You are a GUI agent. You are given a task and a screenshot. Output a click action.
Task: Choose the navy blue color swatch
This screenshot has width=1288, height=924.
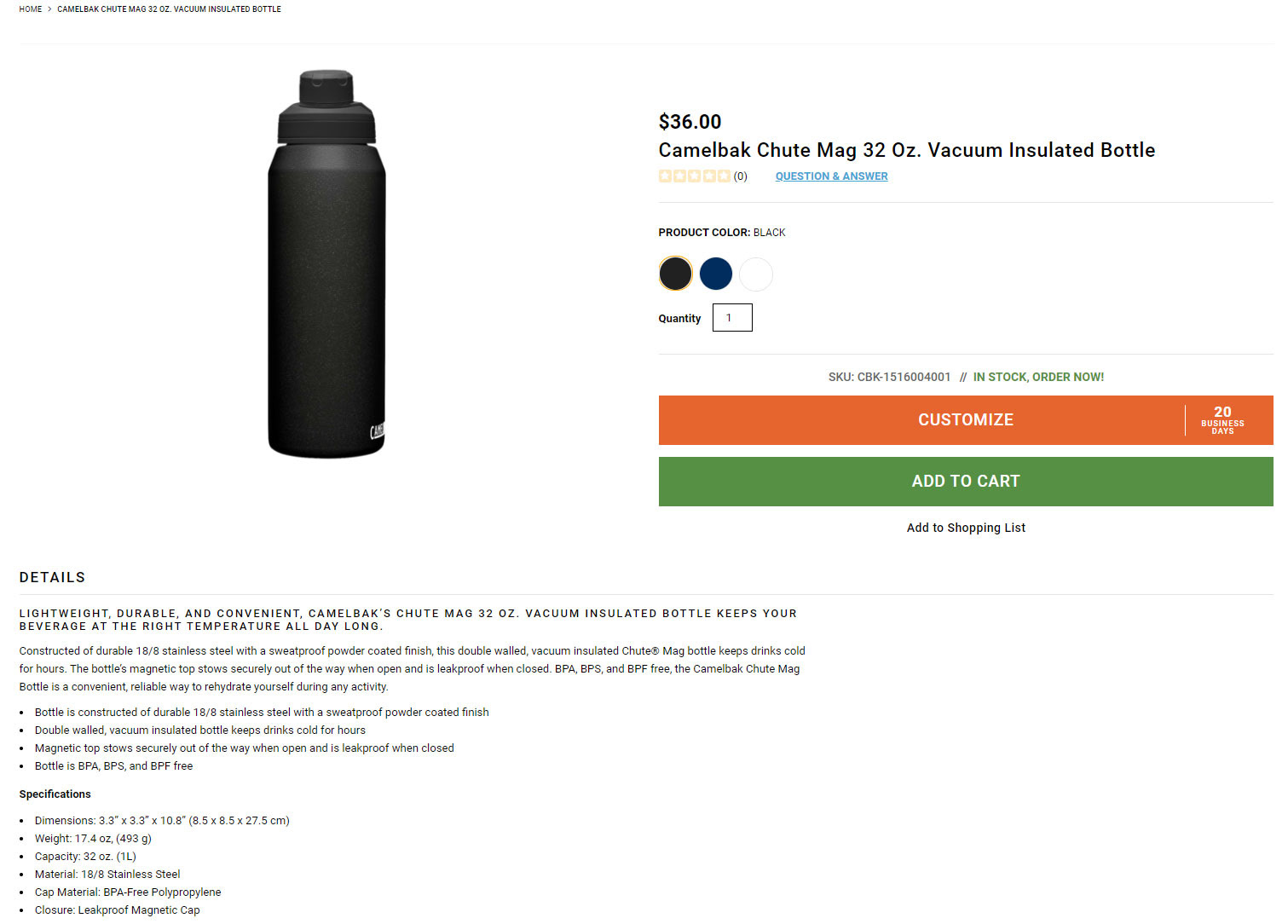coord(716,274)
